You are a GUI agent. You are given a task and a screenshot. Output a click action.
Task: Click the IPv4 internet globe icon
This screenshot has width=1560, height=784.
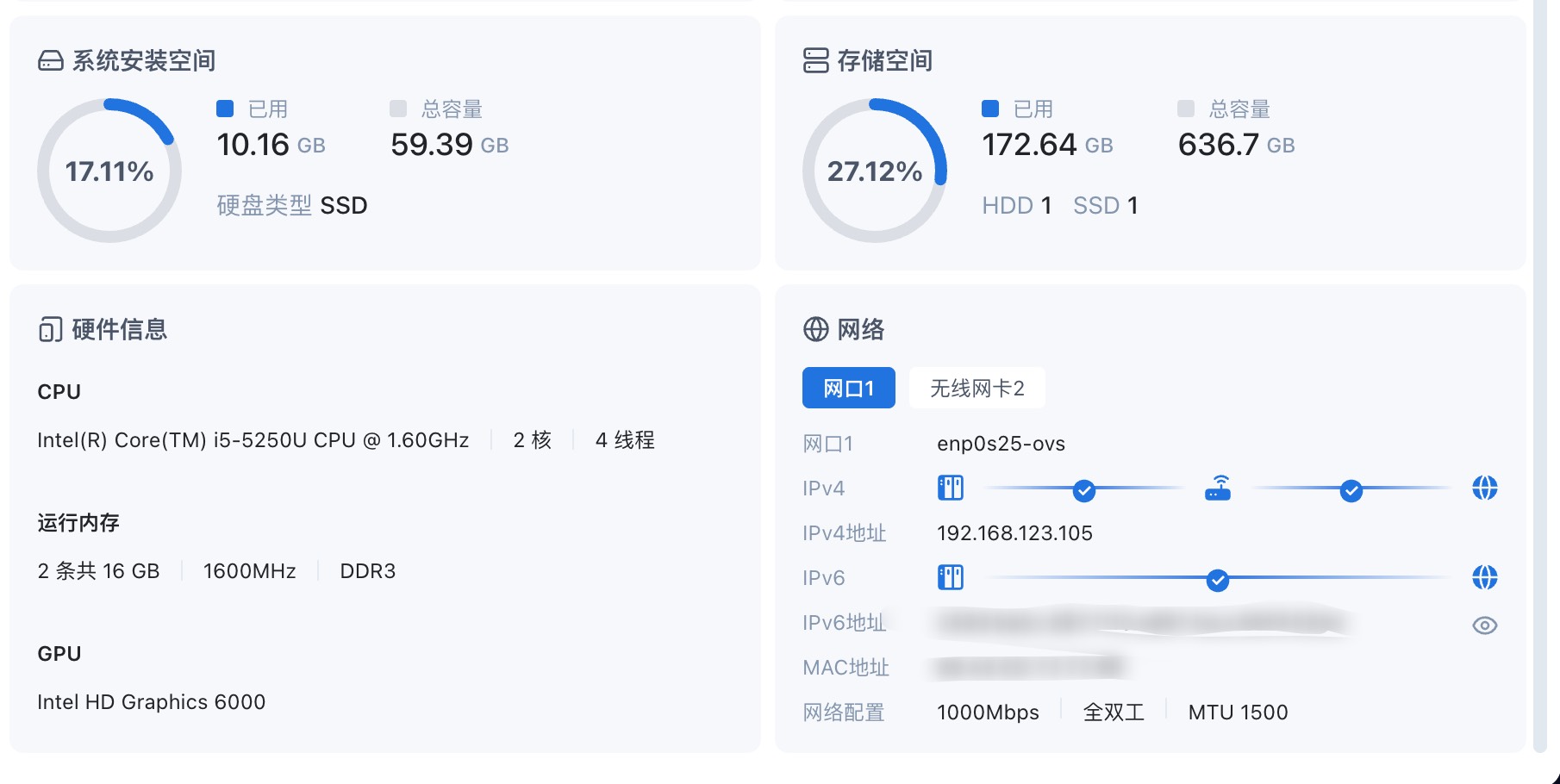tap(1484, 488)
